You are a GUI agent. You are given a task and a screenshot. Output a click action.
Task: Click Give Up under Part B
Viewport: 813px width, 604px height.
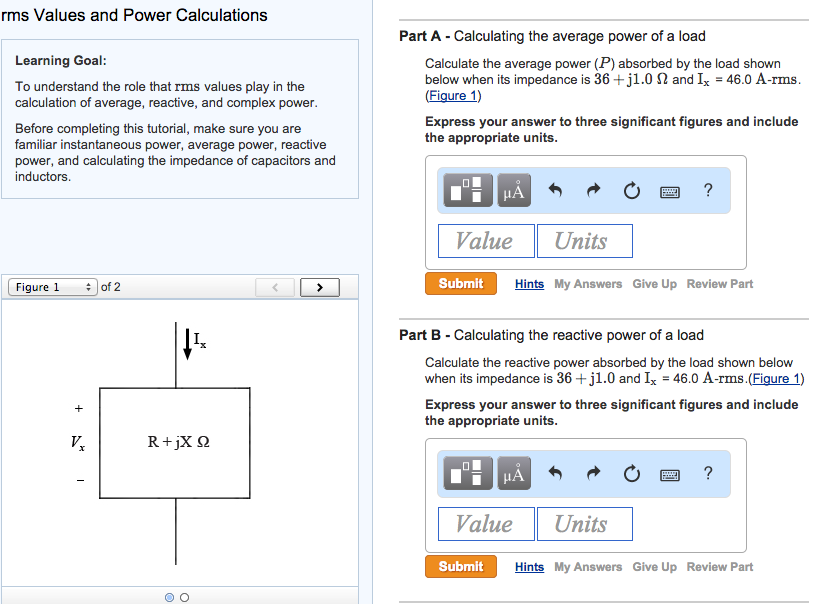click(654, 566)
